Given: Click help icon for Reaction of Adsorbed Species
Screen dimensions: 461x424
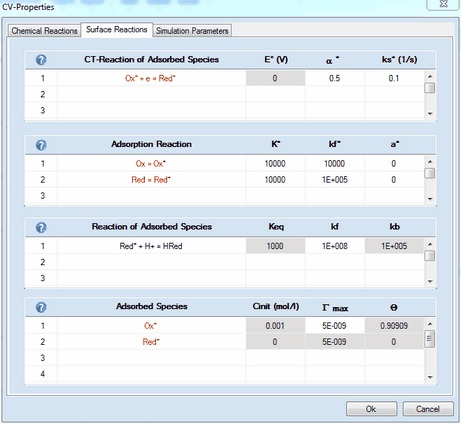Looking at the screenshot, I should pos(41,228).
